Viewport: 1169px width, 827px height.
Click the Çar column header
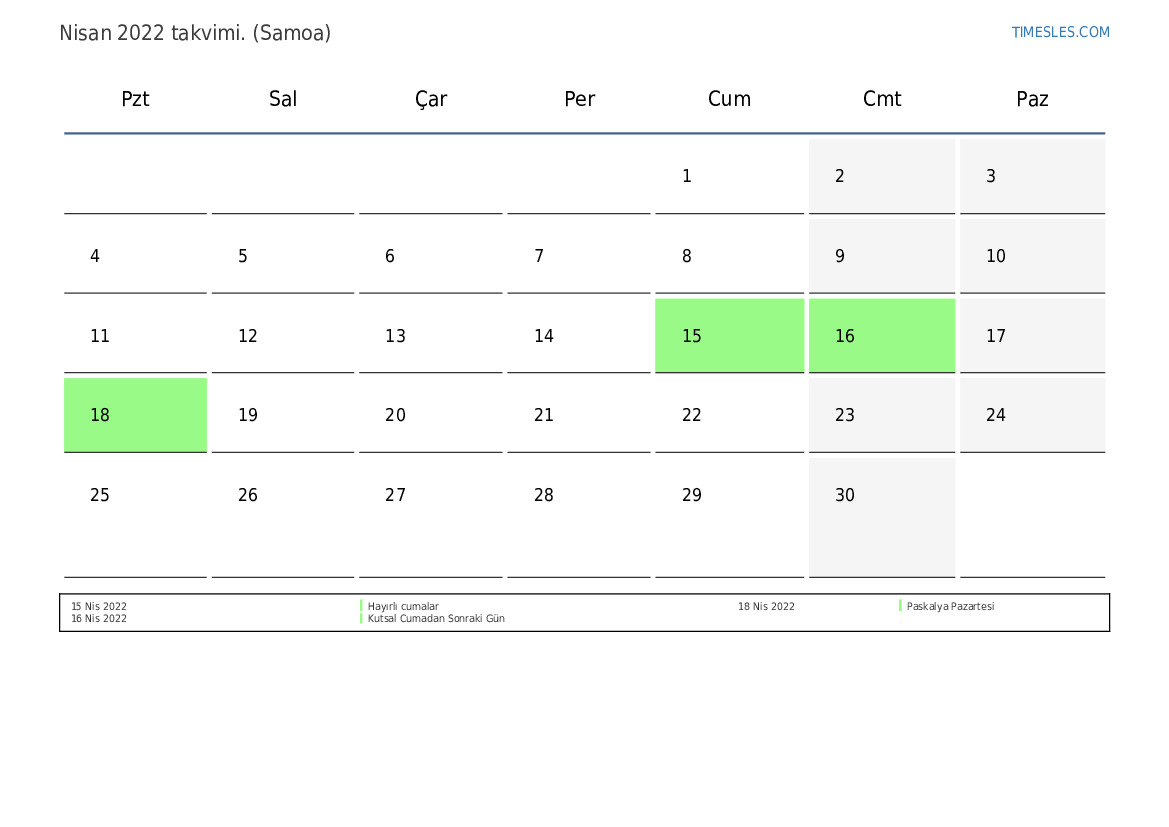pyautogui.click(x=431, y=99)
